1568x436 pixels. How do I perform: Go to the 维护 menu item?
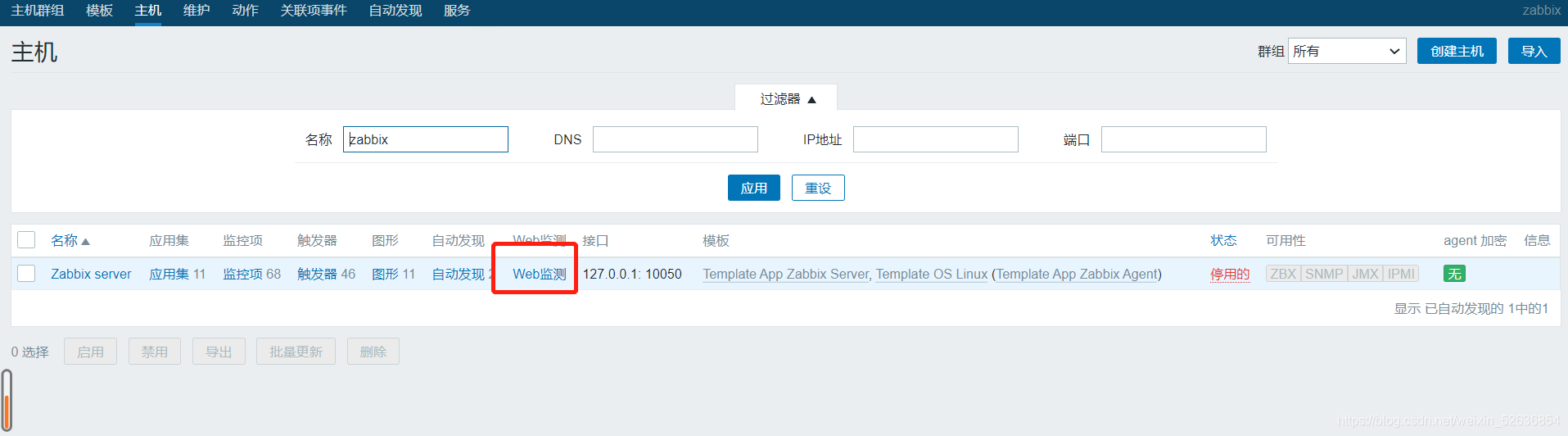(x=197, y=11)
